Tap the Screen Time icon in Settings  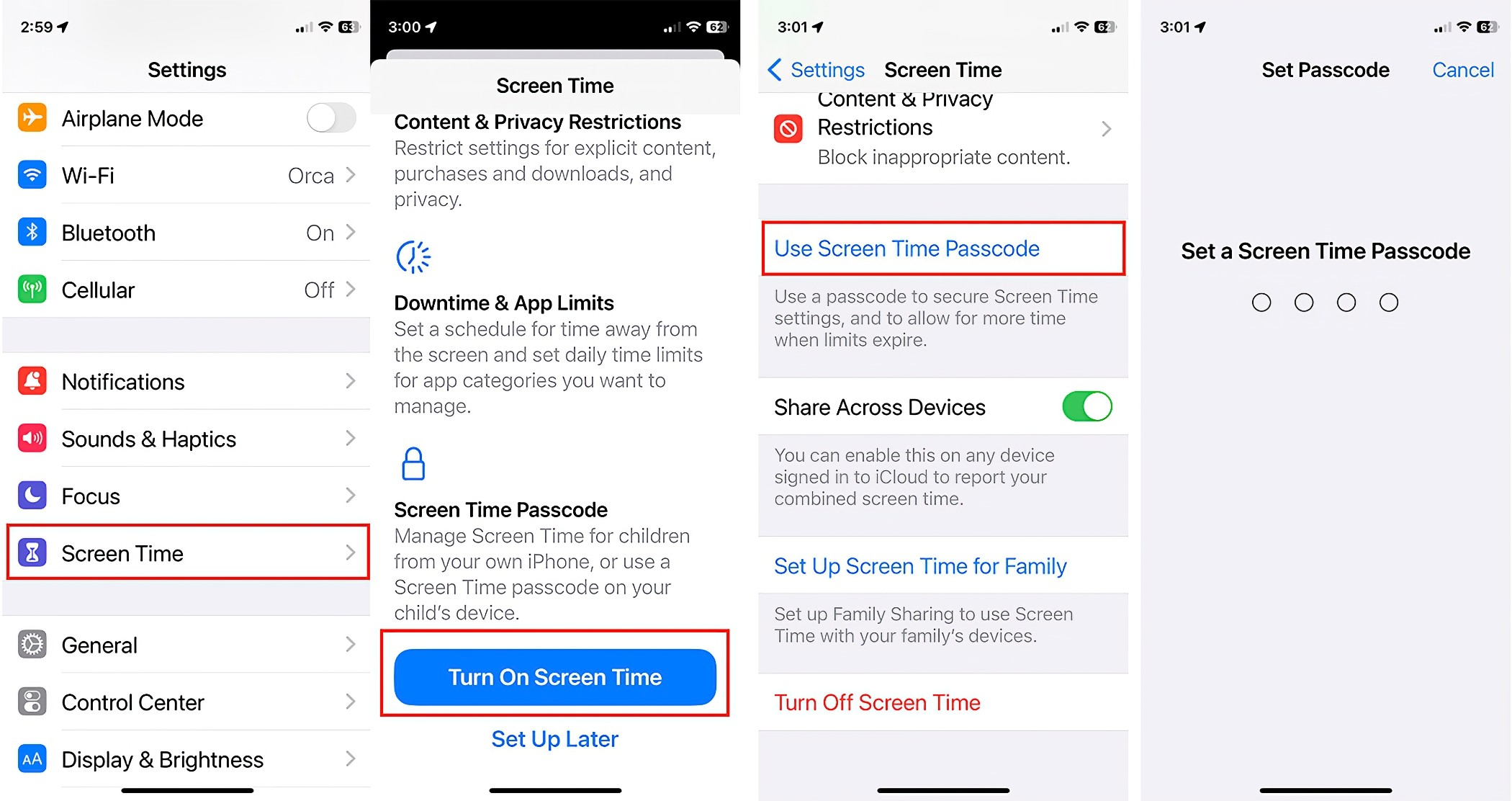30,553
